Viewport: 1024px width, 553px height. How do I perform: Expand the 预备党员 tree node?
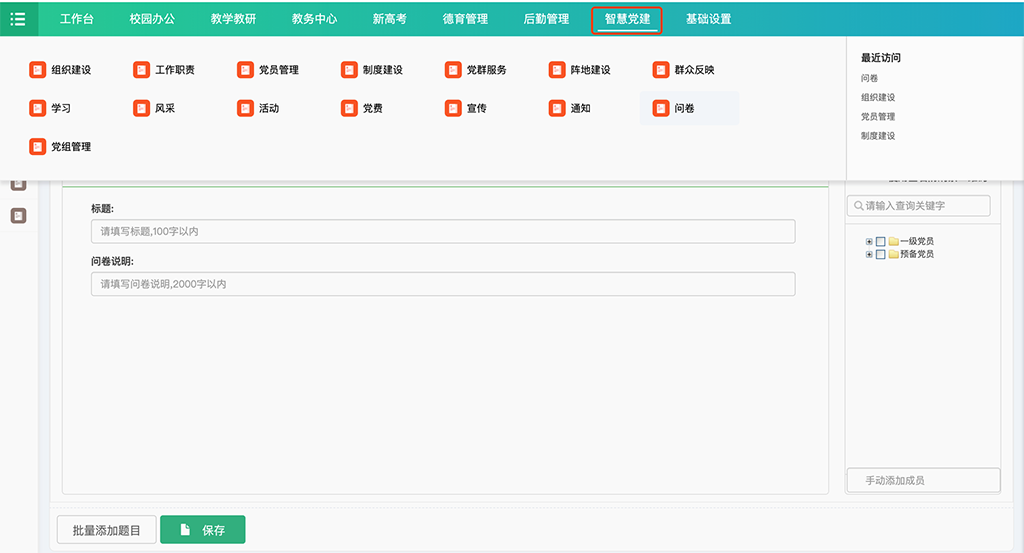[x=870, y=255]
